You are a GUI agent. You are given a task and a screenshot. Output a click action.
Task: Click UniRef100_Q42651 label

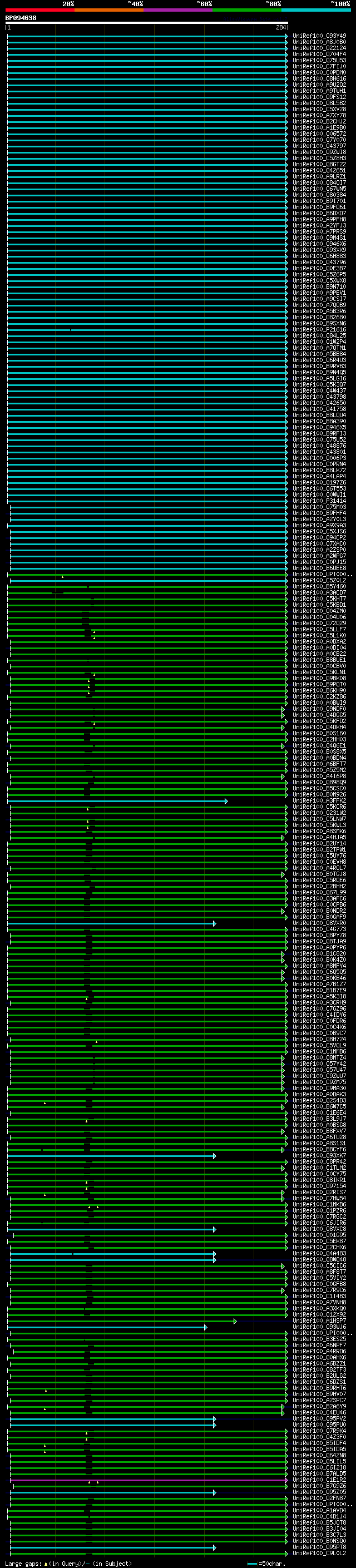[x=319, y=171]
